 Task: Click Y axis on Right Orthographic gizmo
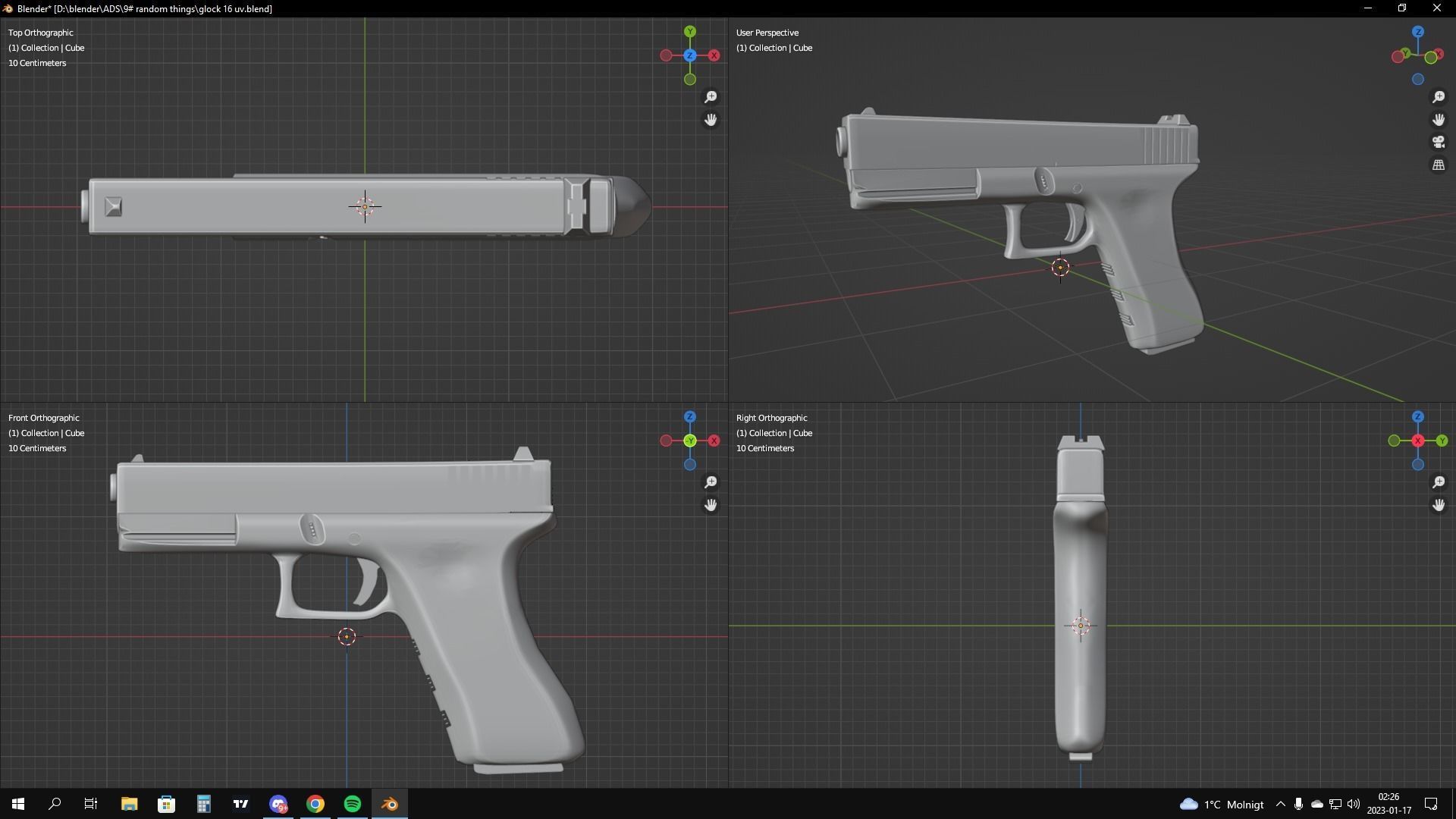1442,441
